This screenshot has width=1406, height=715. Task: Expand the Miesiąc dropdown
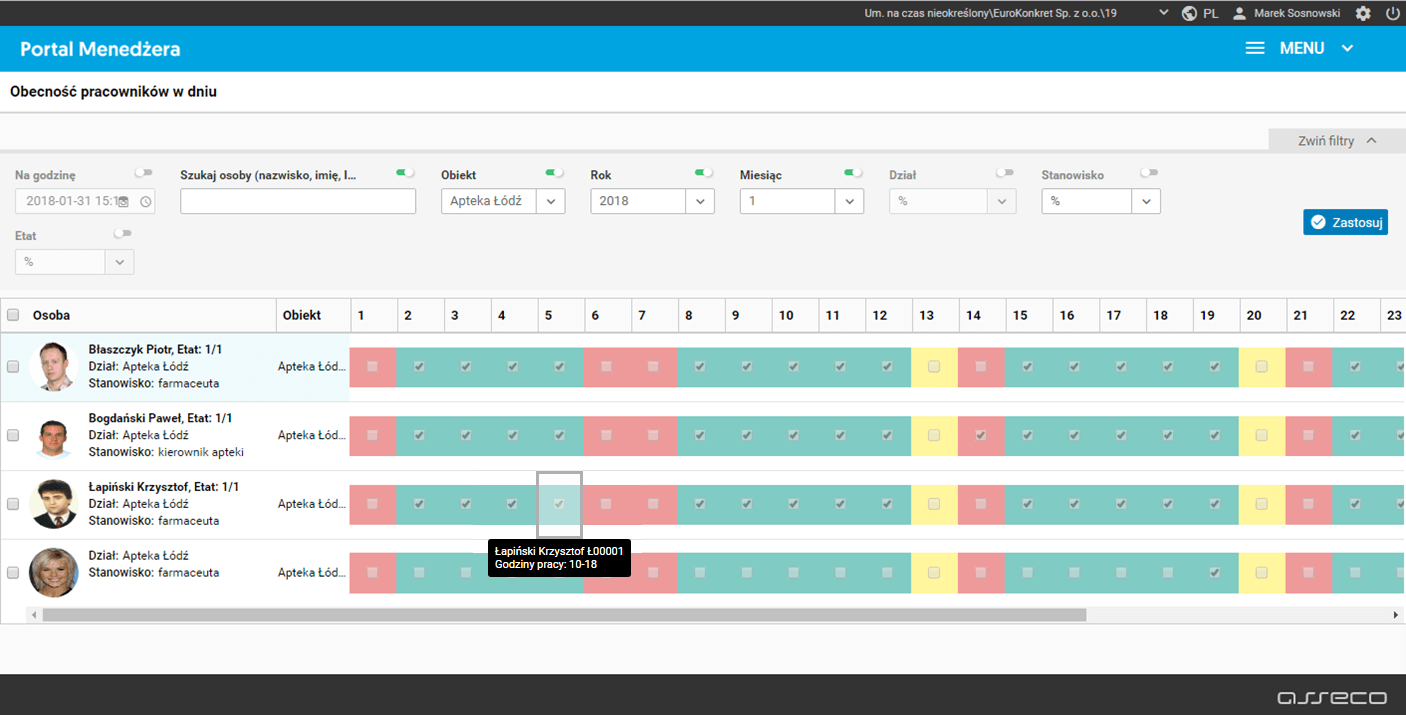[802, 201]
